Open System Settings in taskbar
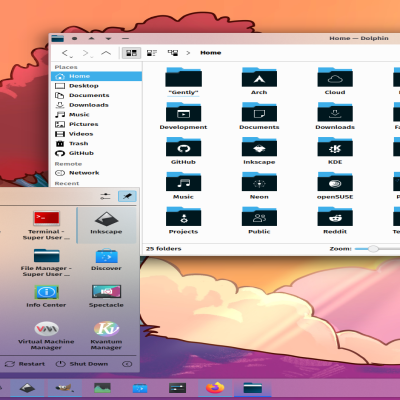This screenshot has height=400, width=400. click(178, 388)
